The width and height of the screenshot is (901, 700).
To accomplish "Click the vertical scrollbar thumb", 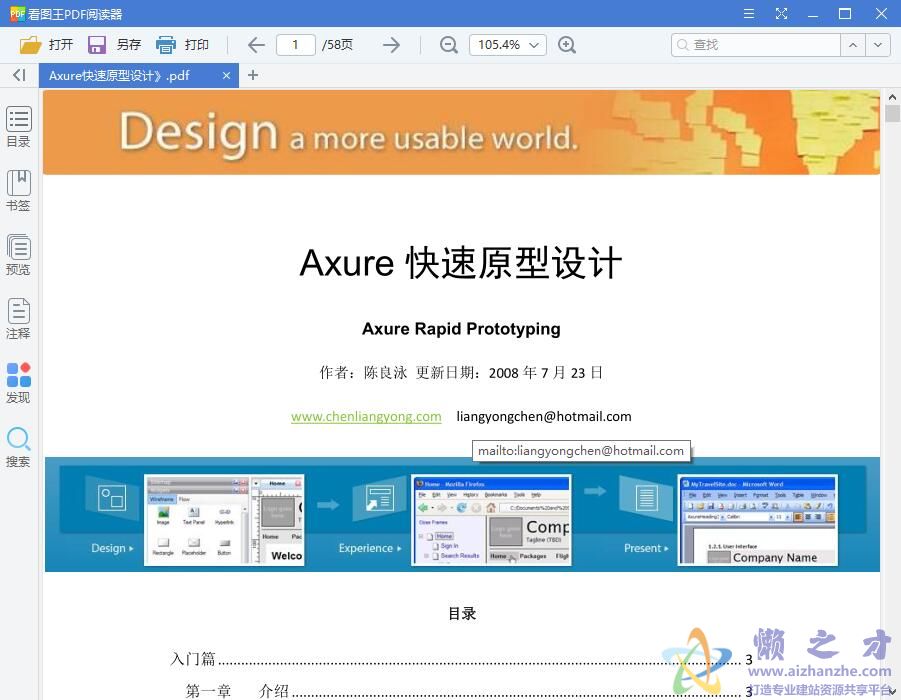I will (x=892, y=113).
